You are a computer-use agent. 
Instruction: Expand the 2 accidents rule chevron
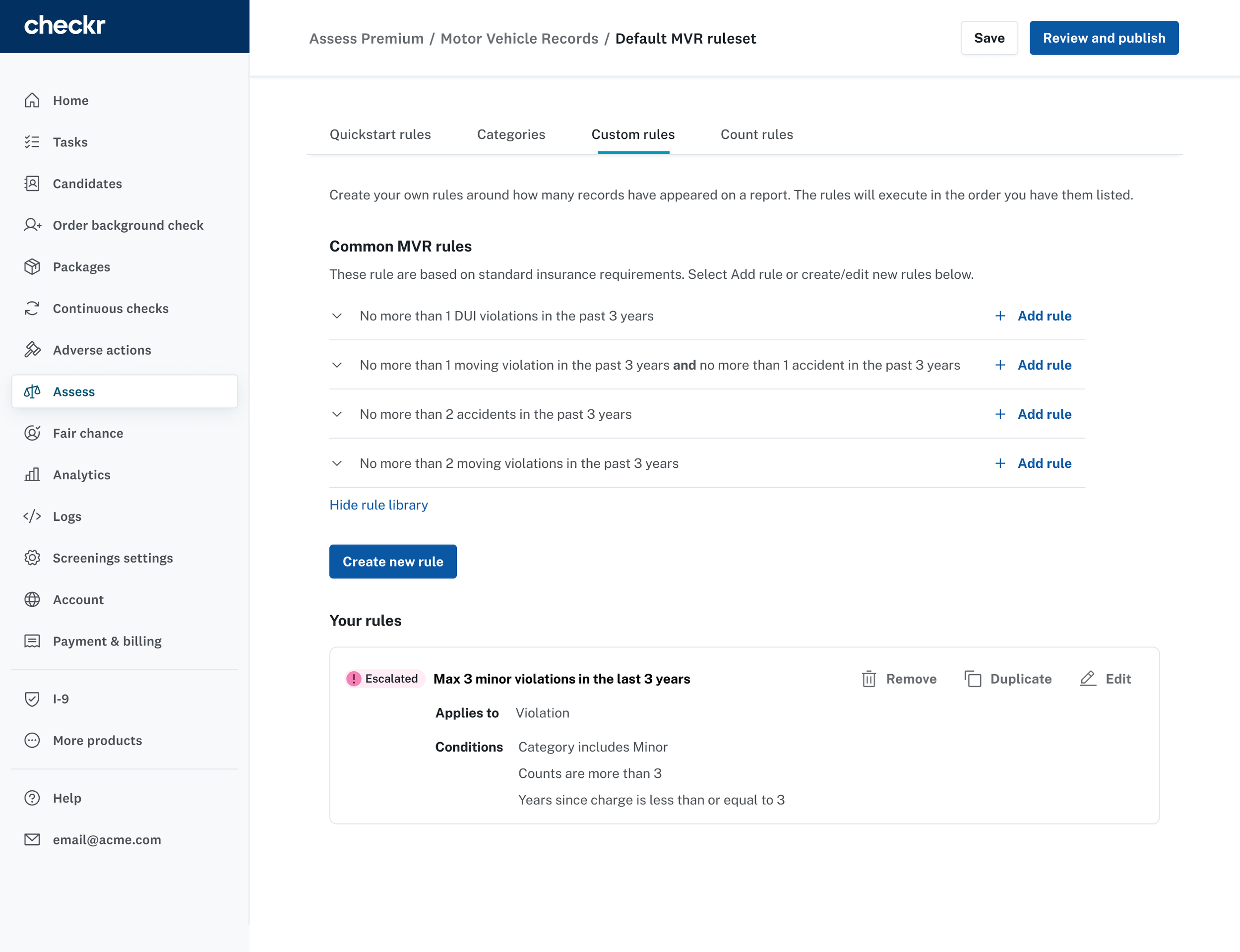click(337, 414)
